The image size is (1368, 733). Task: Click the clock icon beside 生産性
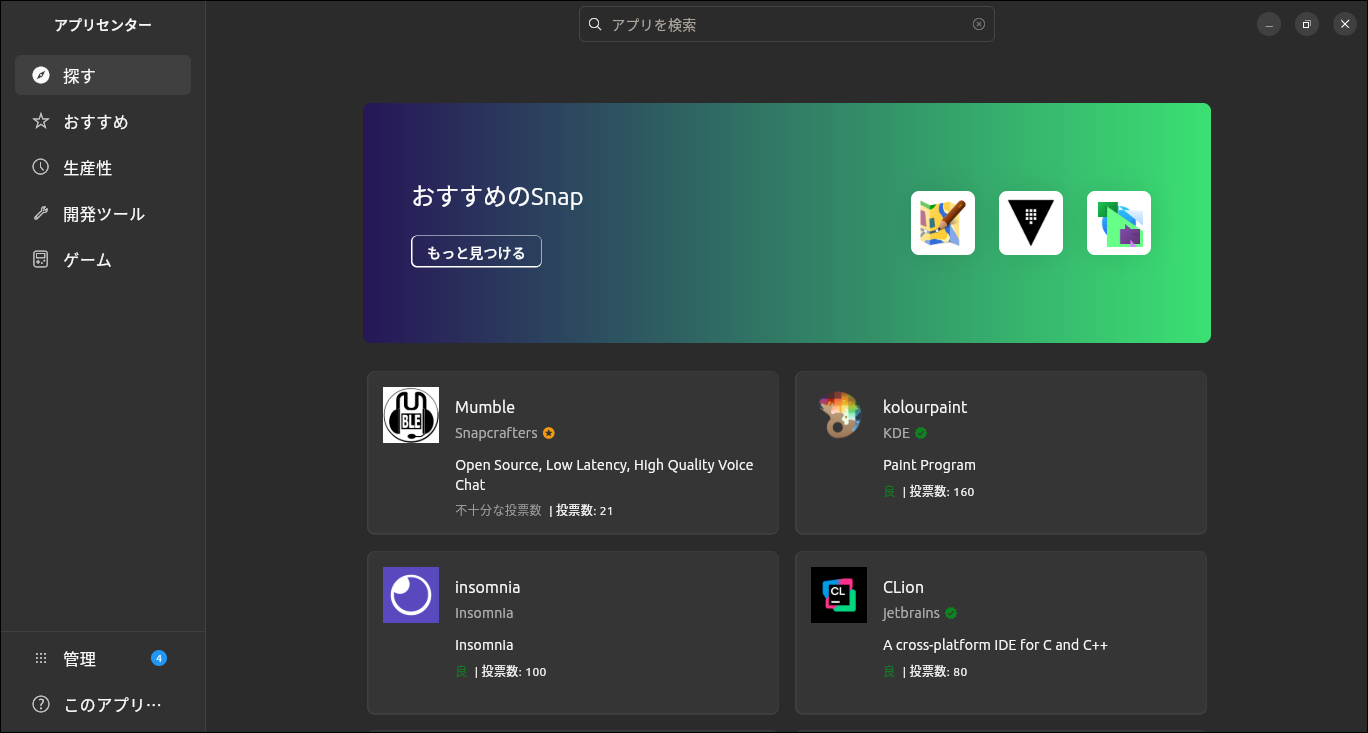41,167
